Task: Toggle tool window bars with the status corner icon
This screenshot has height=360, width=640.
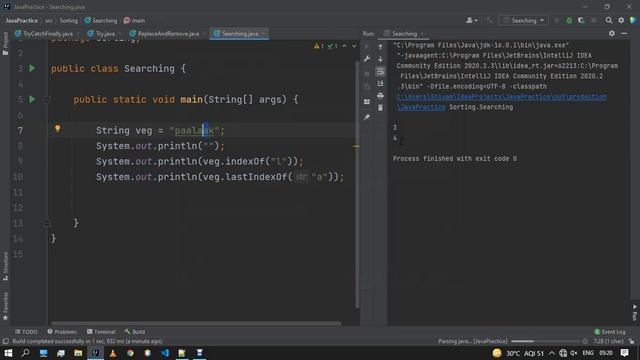Action: (x=5, y=341)
